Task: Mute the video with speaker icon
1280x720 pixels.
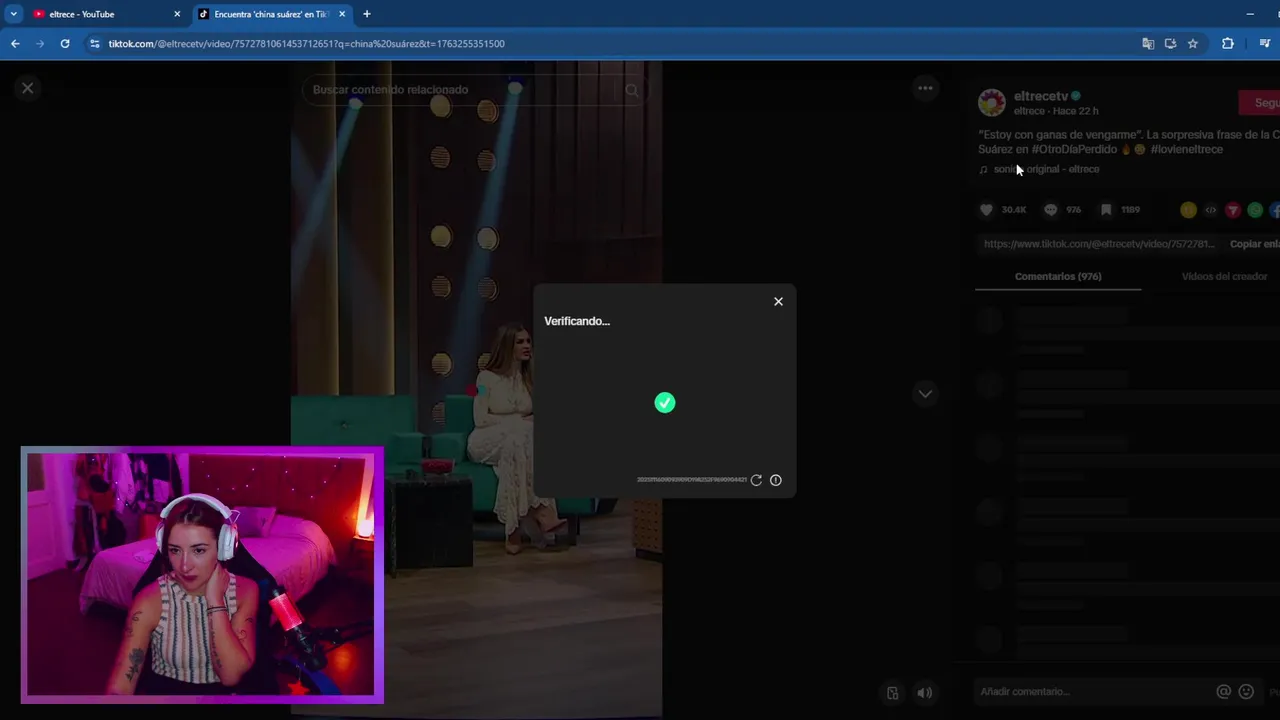Action: pyautogui.click(x=925, y=692)
